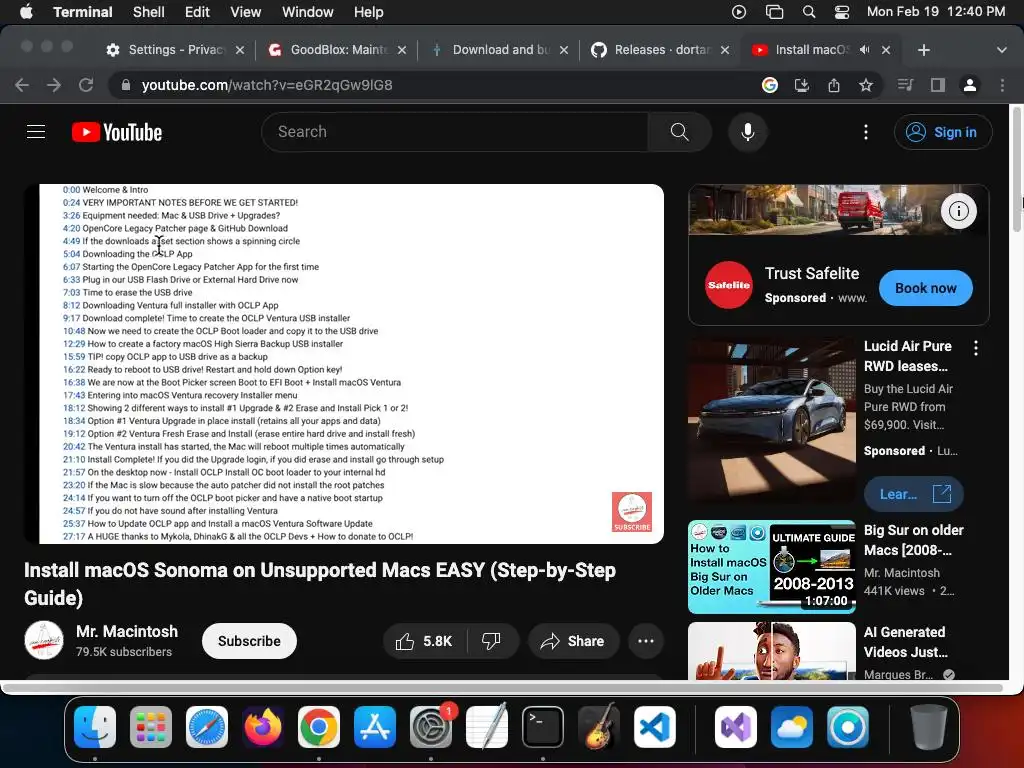Open Big Sur on older Macs thumbnail
This screenshot has height=768, width=1024.
tap(771, 567)
